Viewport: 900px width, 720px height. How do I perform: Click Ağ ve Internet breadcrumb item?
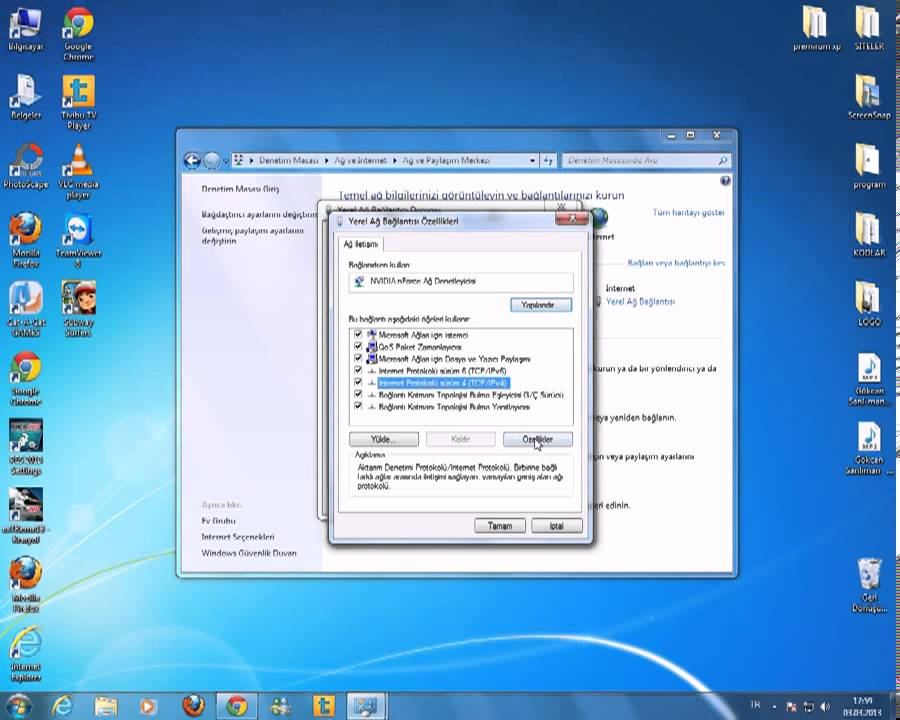[360, 160]
